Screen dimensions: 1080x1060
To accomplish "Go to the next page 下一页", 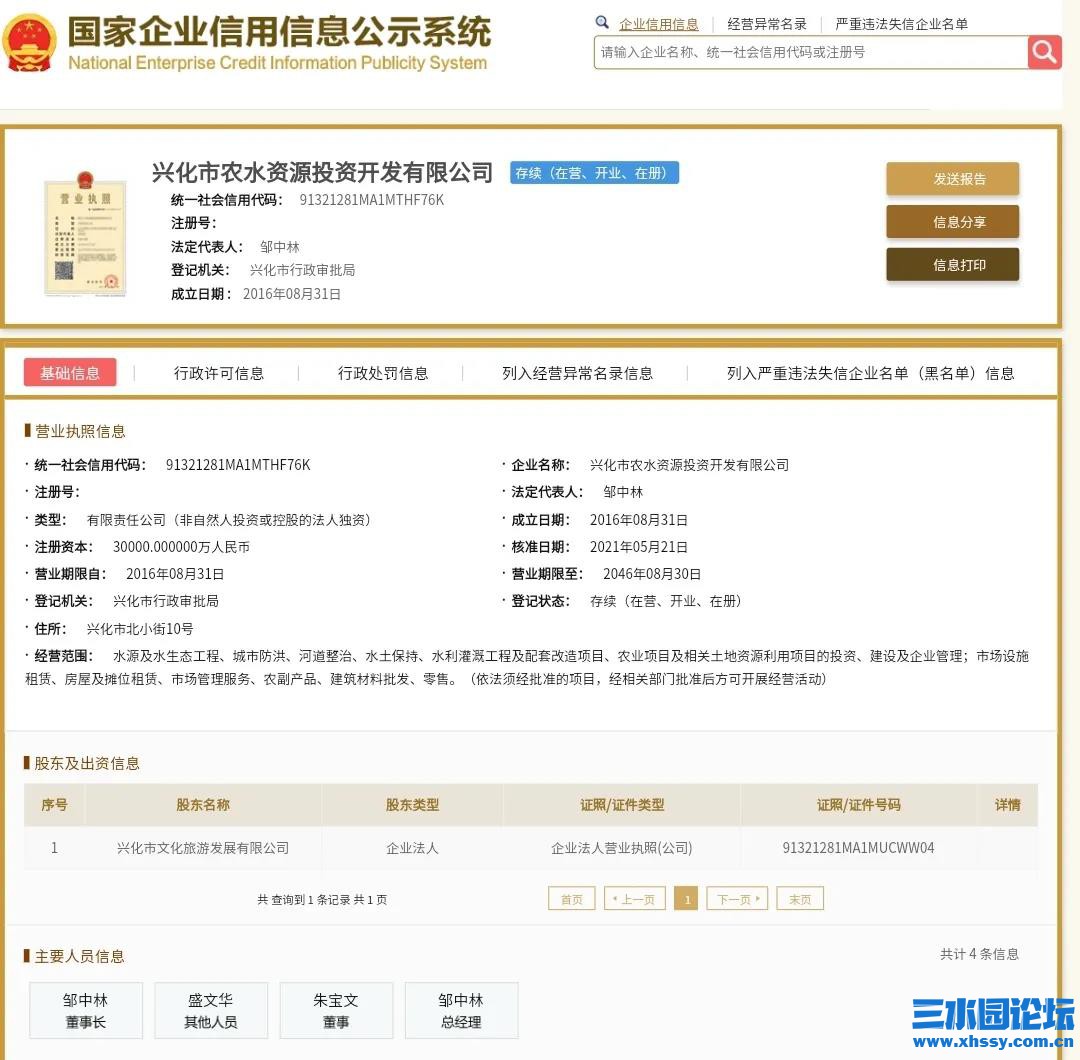I will coord(737,899).
